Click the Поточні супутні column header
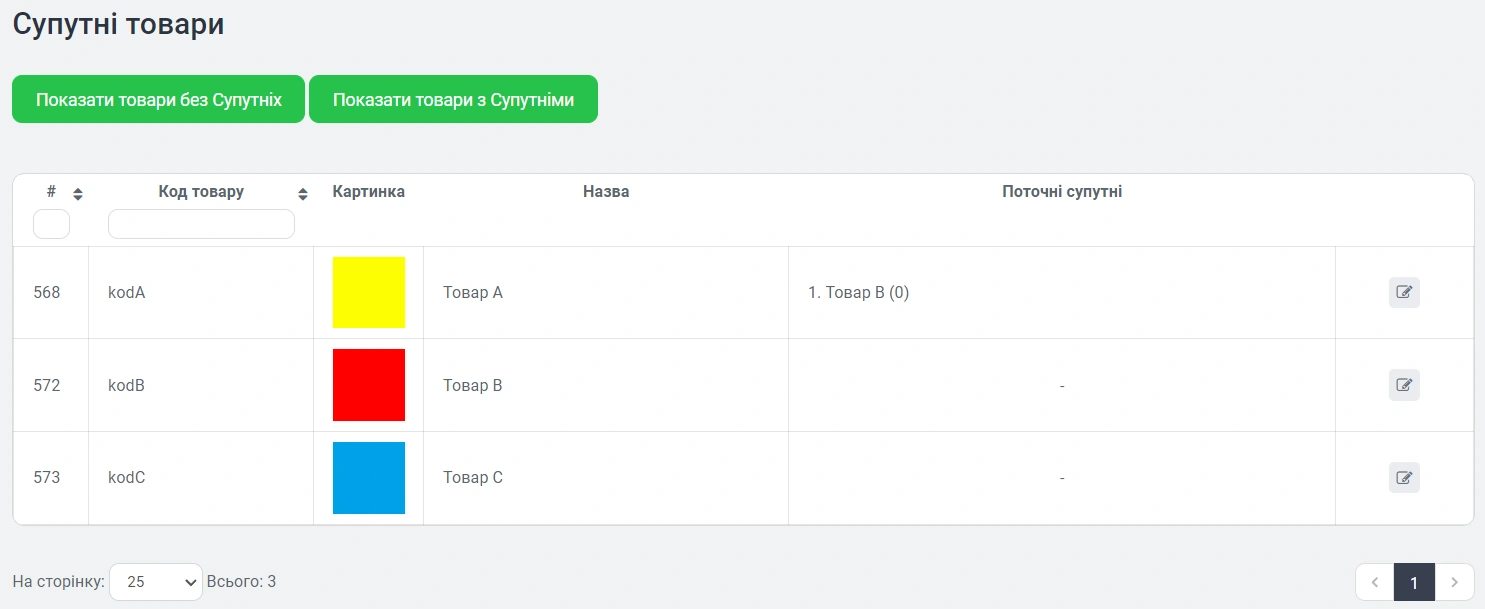This screenshot has height=609, width=1485. pos(1062,191)
